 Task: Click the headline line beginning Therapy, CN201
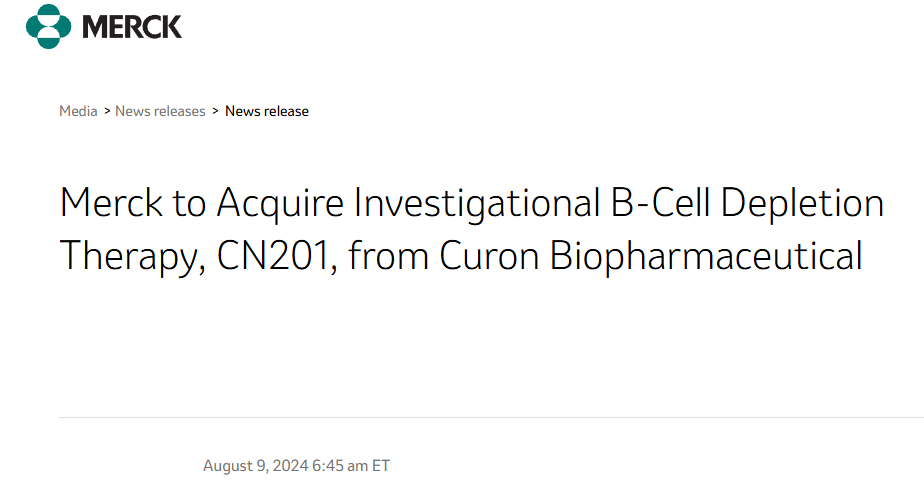point(461,256)
